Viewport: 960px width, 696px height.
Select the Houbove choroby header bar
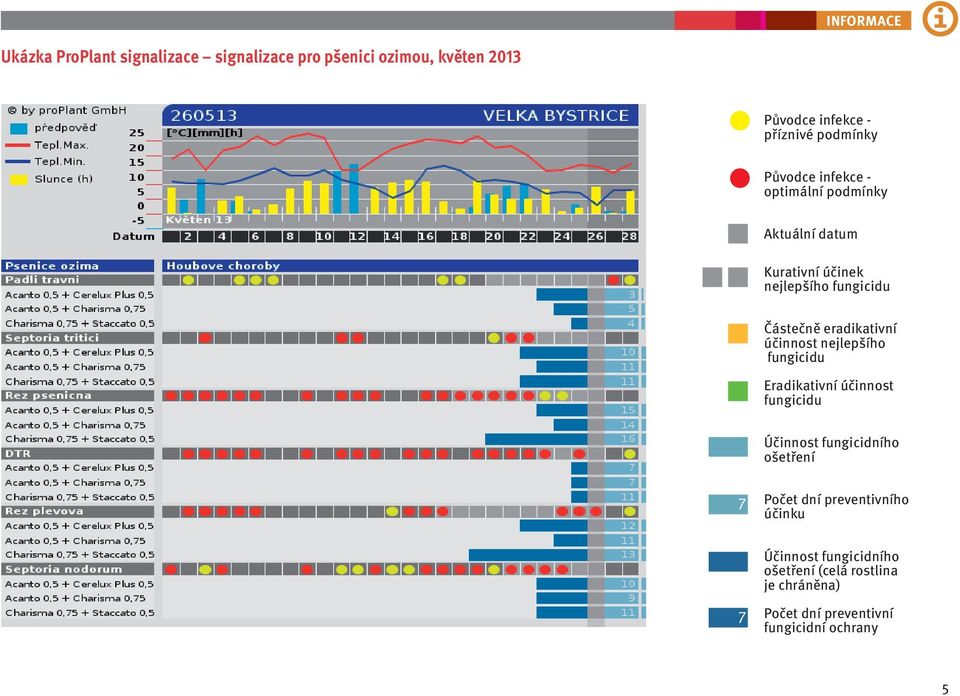400,266
